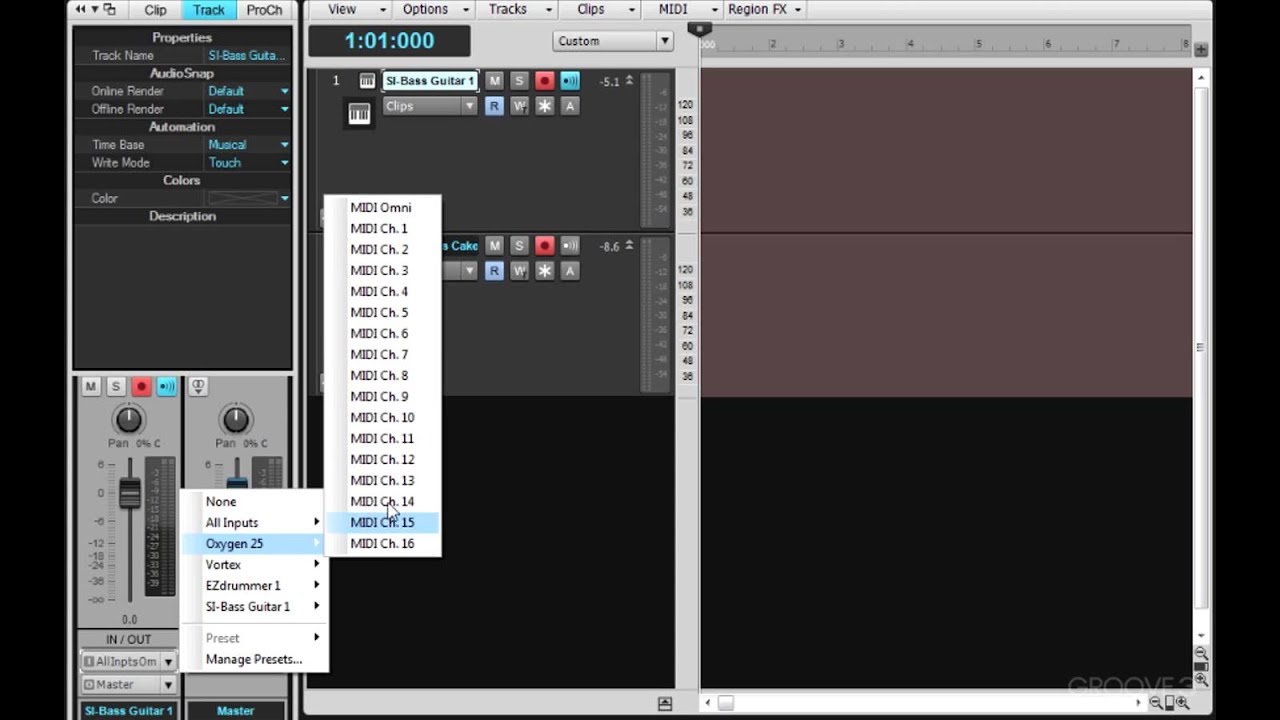Image resolution: width=1280 pixels, height=720 pixels.
Task: Click the Online Render Default dropdown
Action: pos(248,91)
